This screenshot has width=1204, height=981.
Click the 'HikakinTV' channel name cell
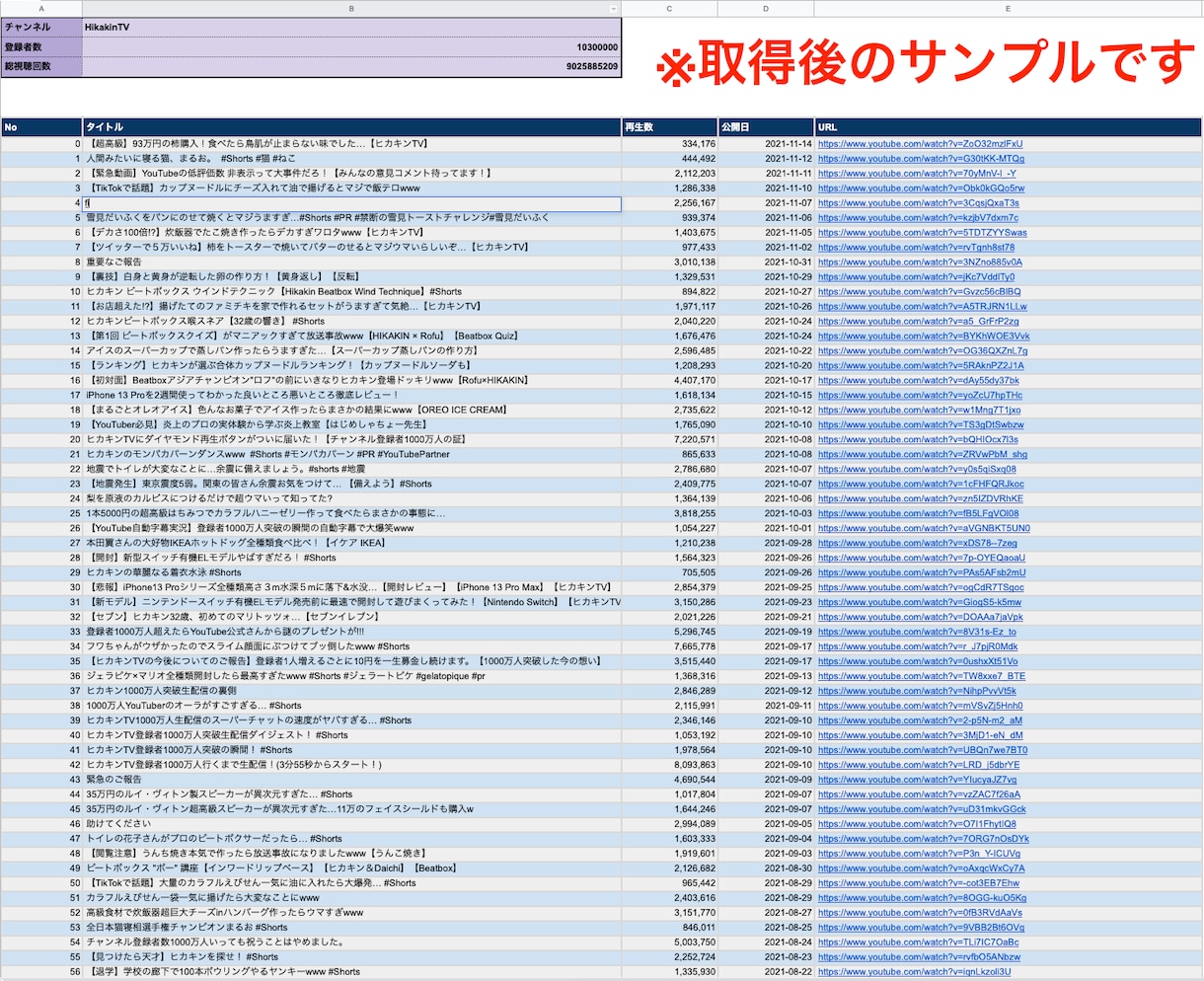351,28
